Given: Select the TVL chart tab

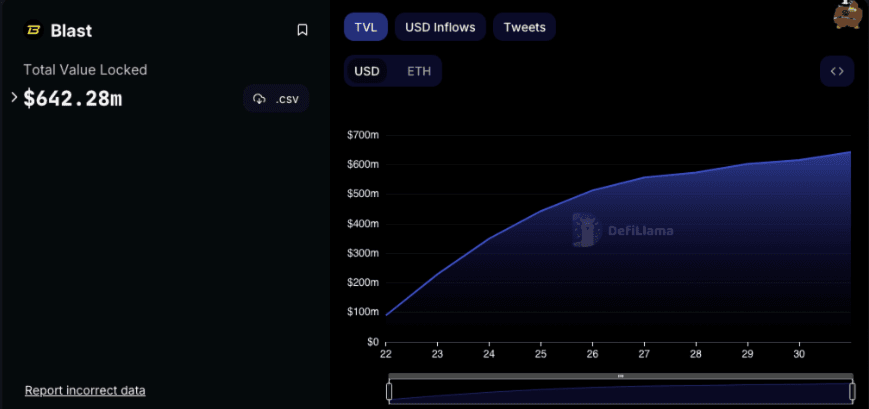Looking at the screenshot, I should coord(366,27).
